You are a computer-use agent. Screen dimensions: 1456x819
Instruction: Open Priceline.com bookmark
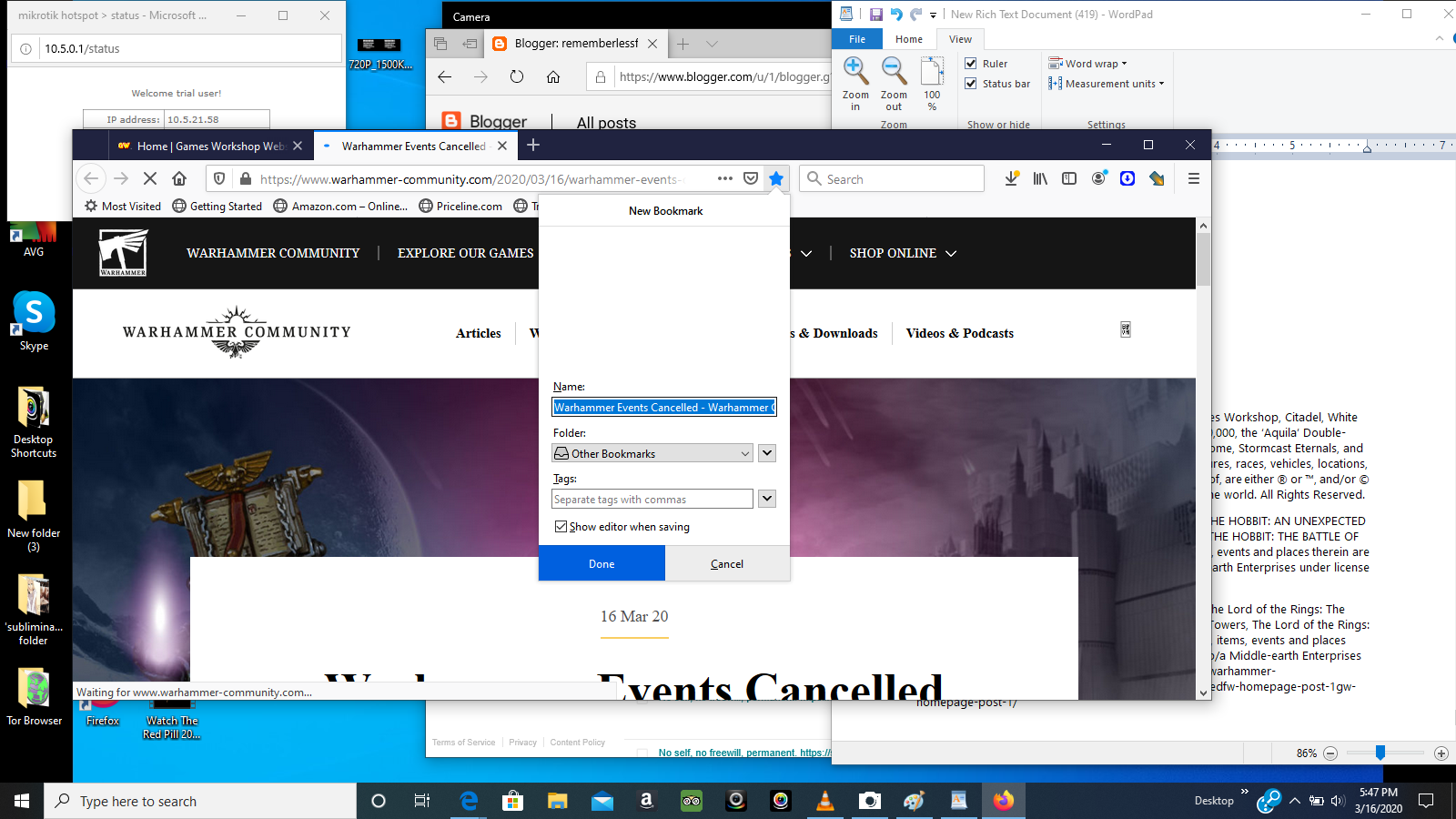pos(460,207)
